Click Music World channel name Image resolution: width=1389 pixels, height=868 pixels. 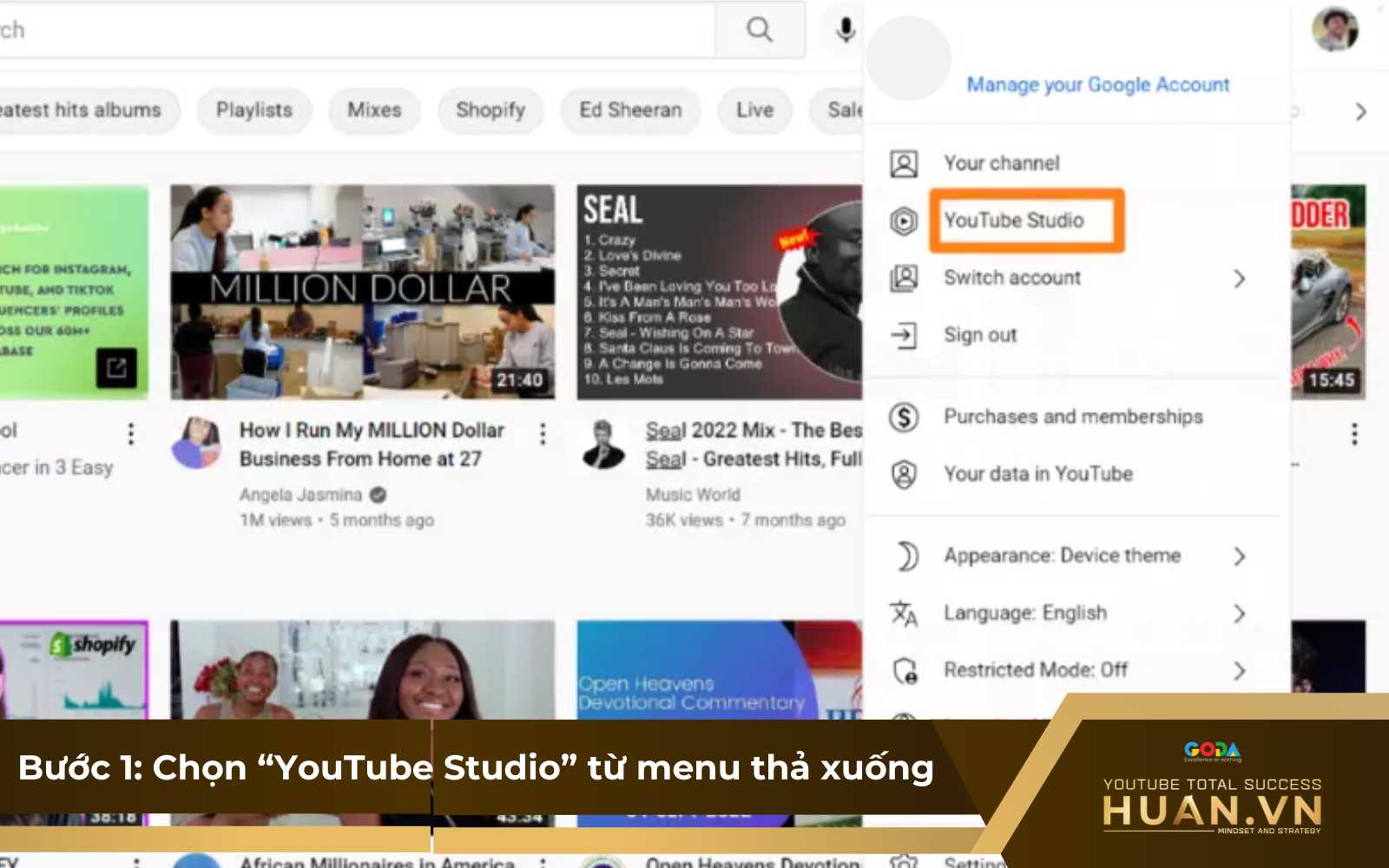pyautogui.click(x=693, y=495)
